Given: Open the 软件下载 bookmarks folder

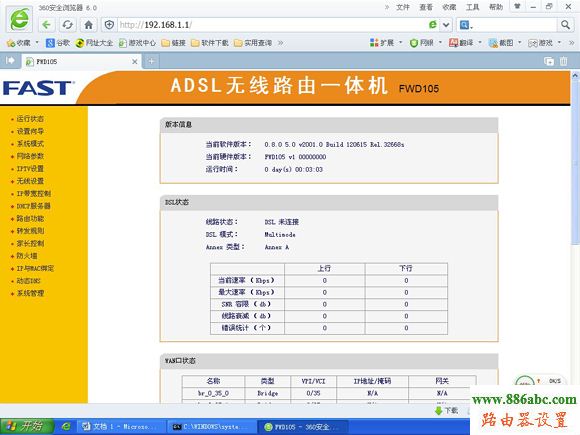Looking at the screenshot, I should (x=210, y=43).
